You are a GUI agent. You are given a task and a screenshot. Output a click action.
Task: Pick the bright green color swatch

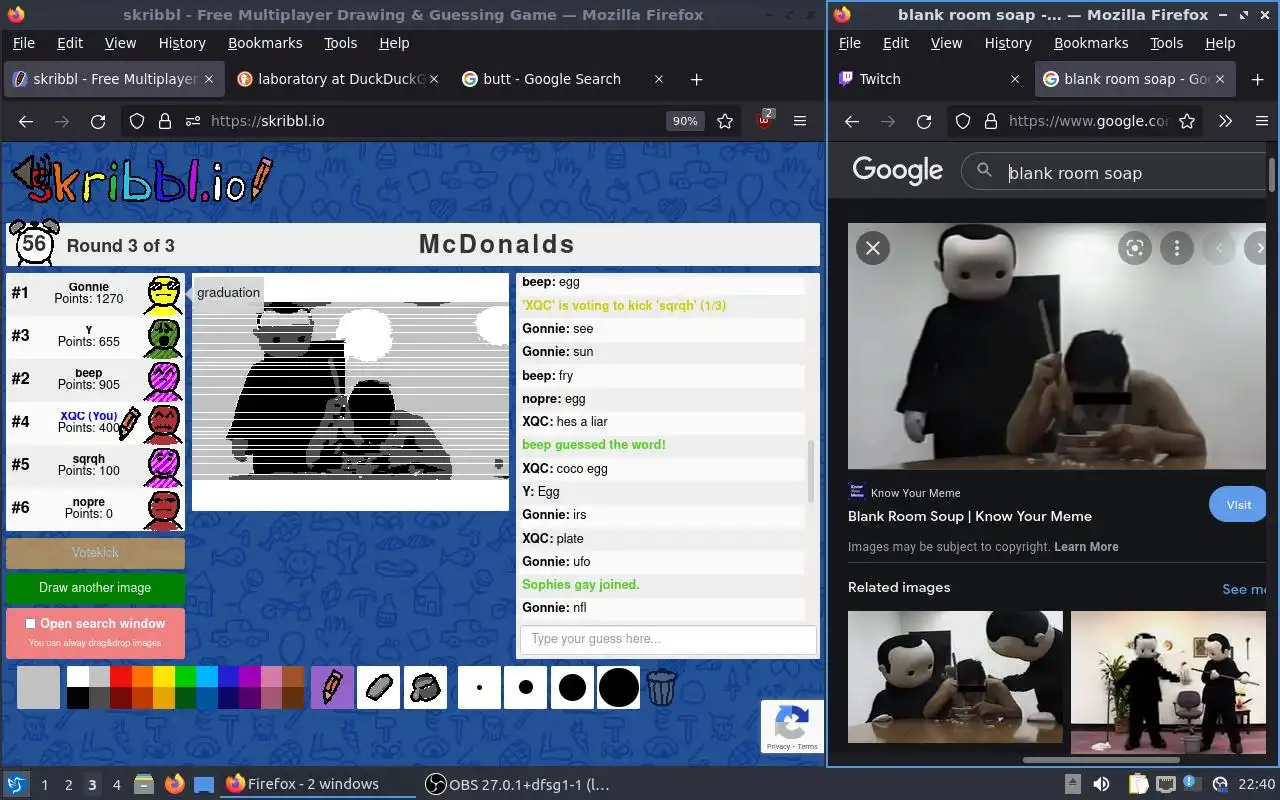[186, 676]
